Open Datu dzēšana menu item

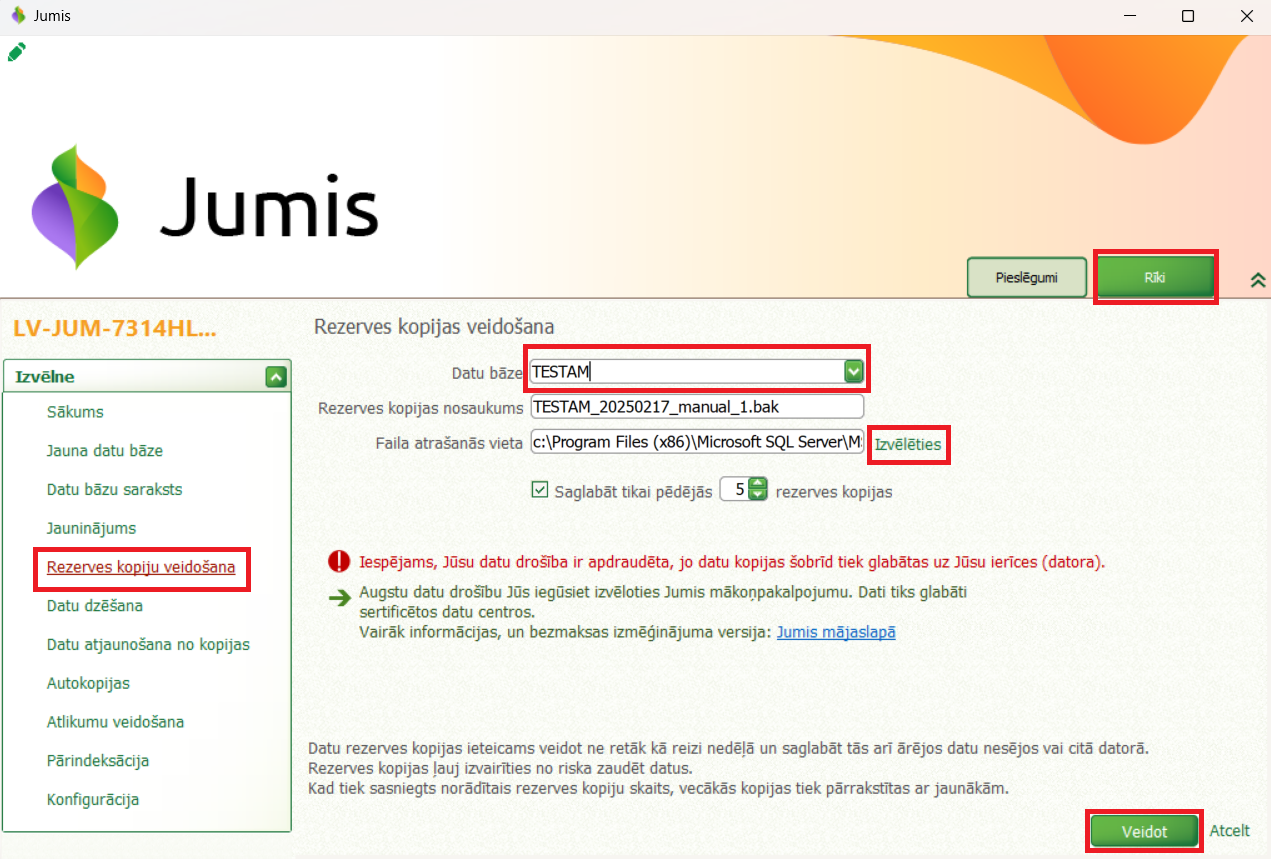point(95,606)
